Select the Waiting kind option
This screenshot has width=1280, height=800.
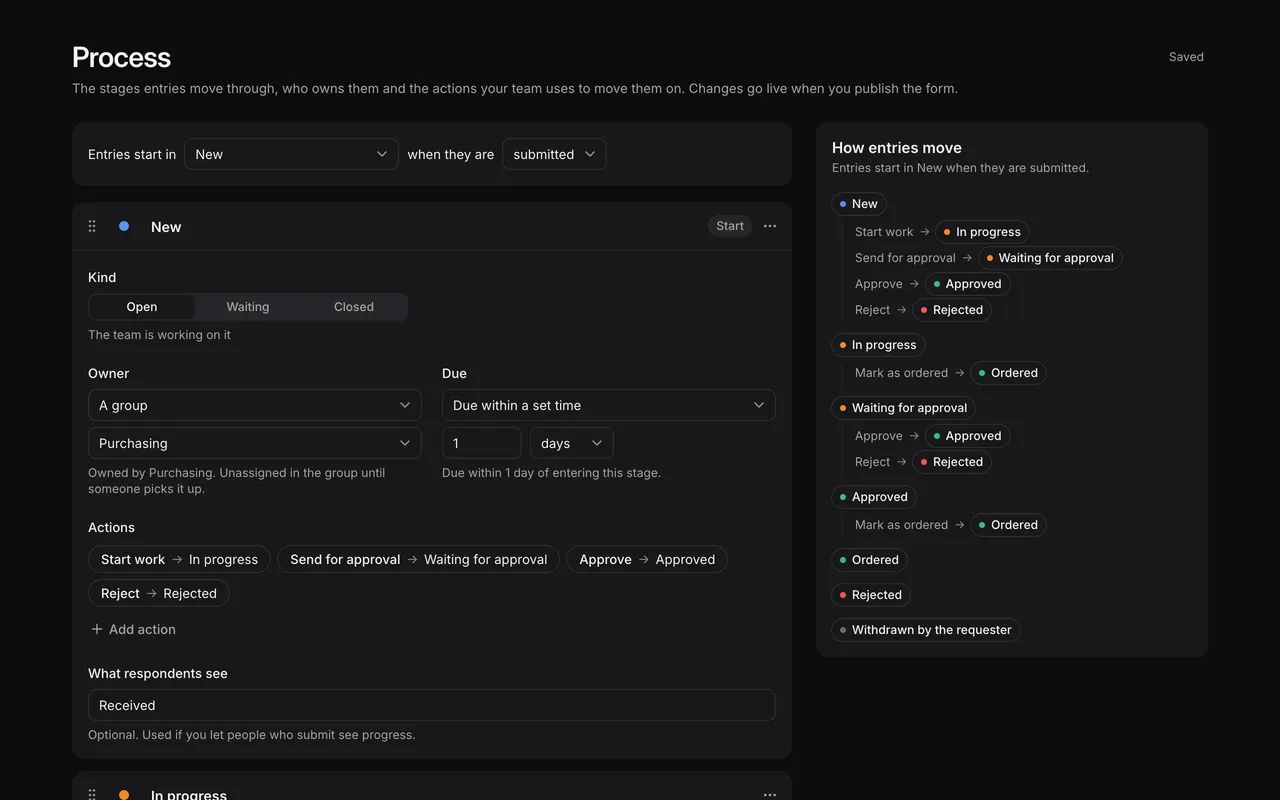[248, 307]
